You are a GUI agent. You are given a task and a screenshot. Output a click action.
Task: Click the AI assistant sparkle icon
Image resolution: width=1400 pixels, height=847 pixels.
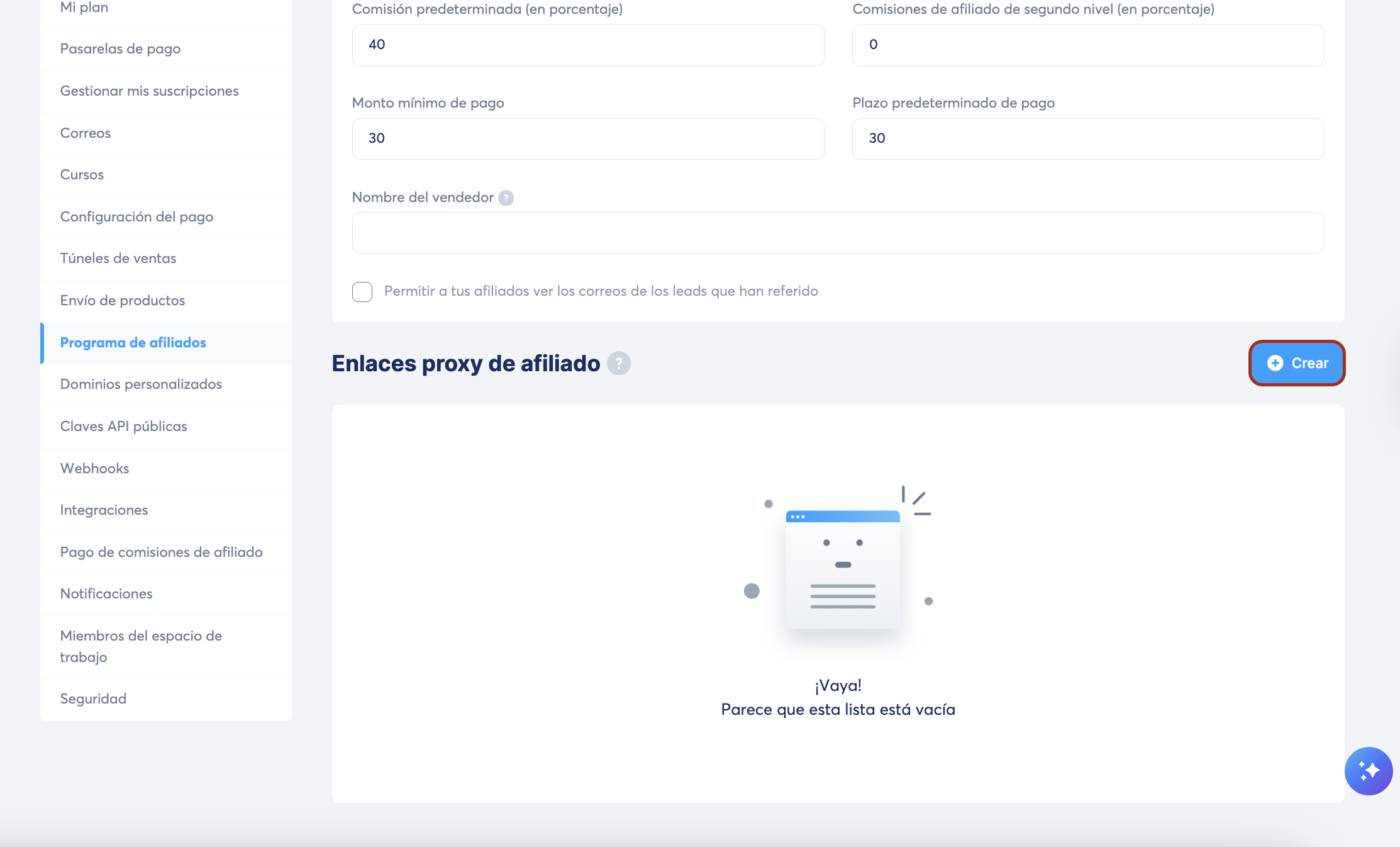point(1368,771)
